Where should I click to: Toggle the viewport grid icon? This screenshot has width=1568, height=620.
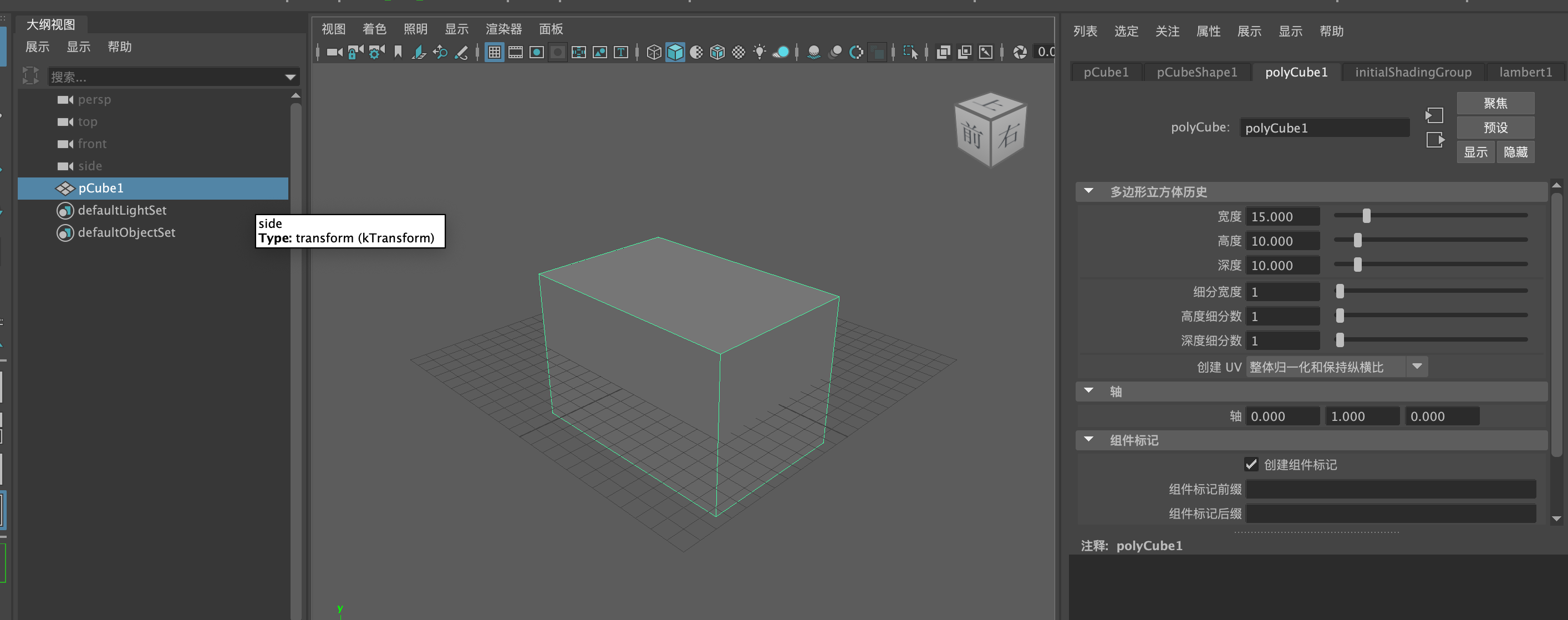point(494,52)
